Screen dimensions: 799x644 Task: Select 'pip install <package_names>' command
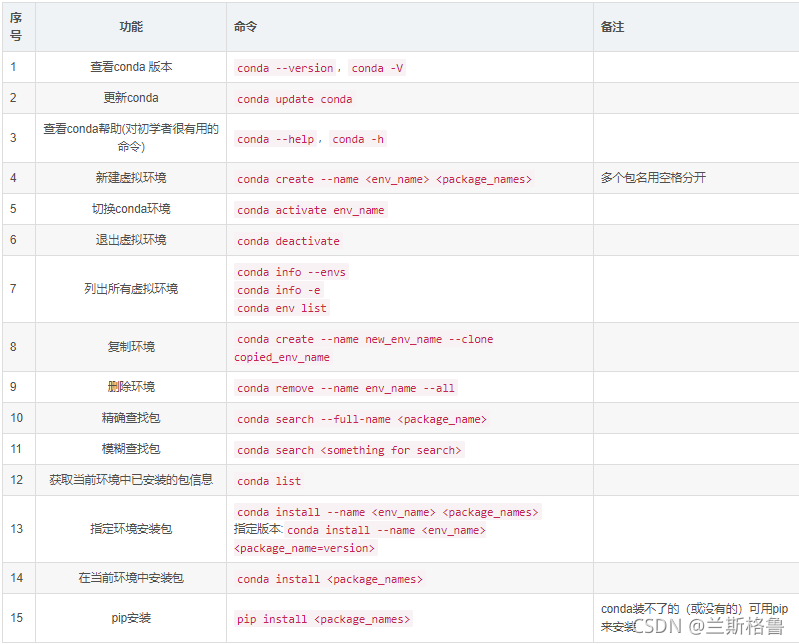pyautogui.click(x=323, y=619)
